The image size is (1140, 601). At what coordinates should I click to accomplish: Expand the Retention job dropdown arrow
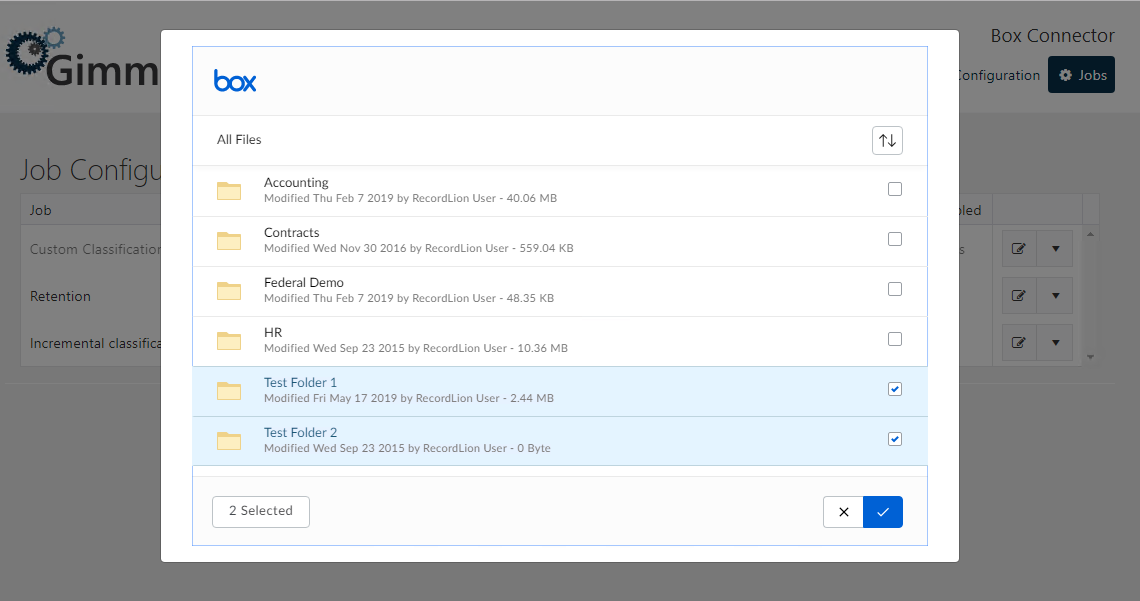[1055, 296]
